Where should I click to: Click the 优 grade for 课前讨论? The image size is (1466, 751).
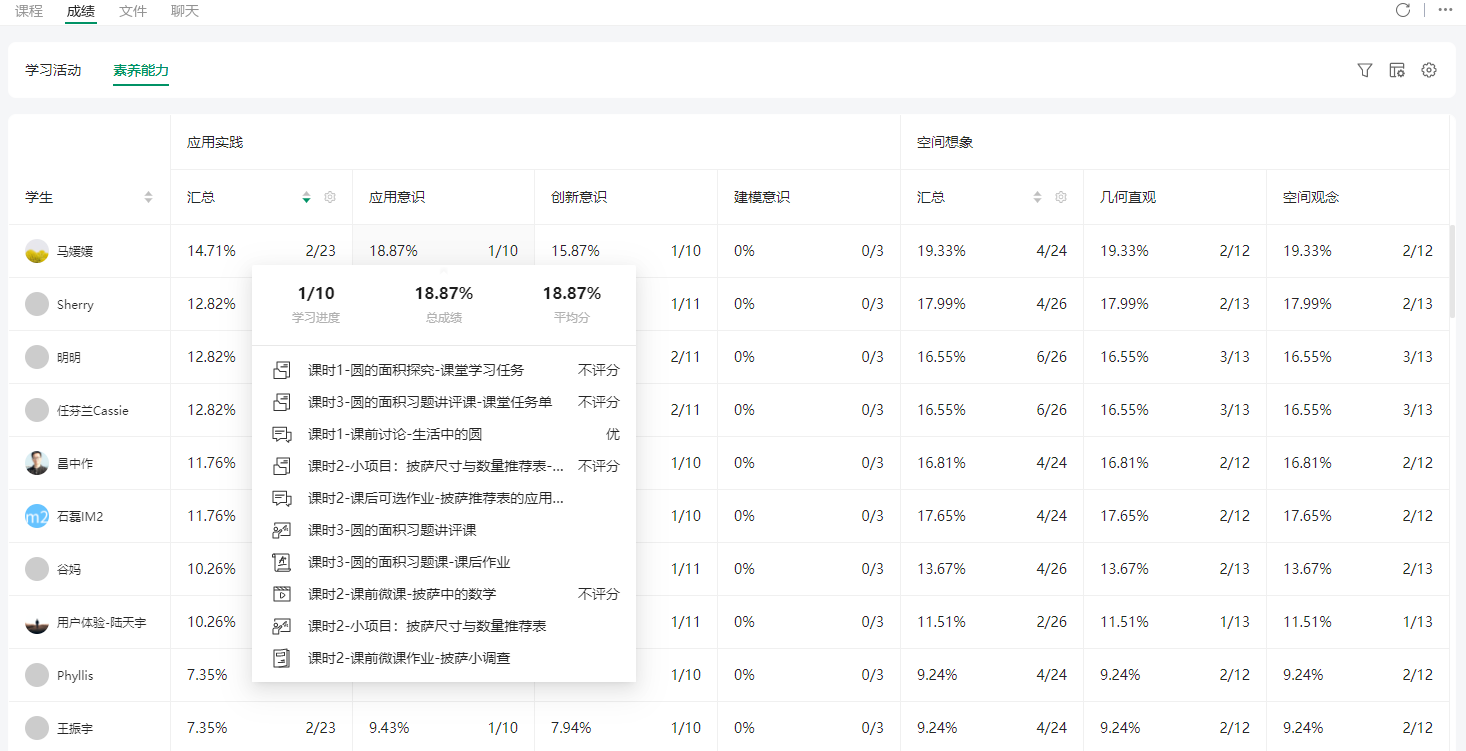(613, 434)
